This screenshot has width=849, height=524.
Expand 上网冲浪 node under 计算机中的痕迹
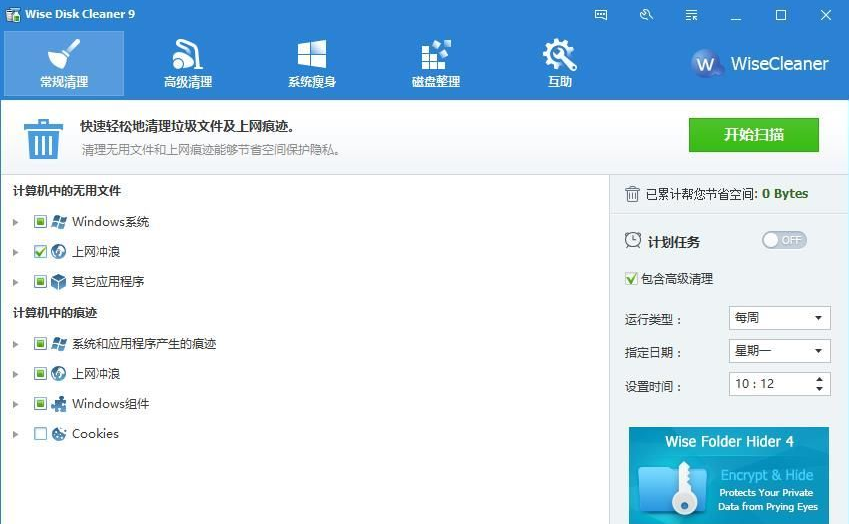tap(16, 374)
